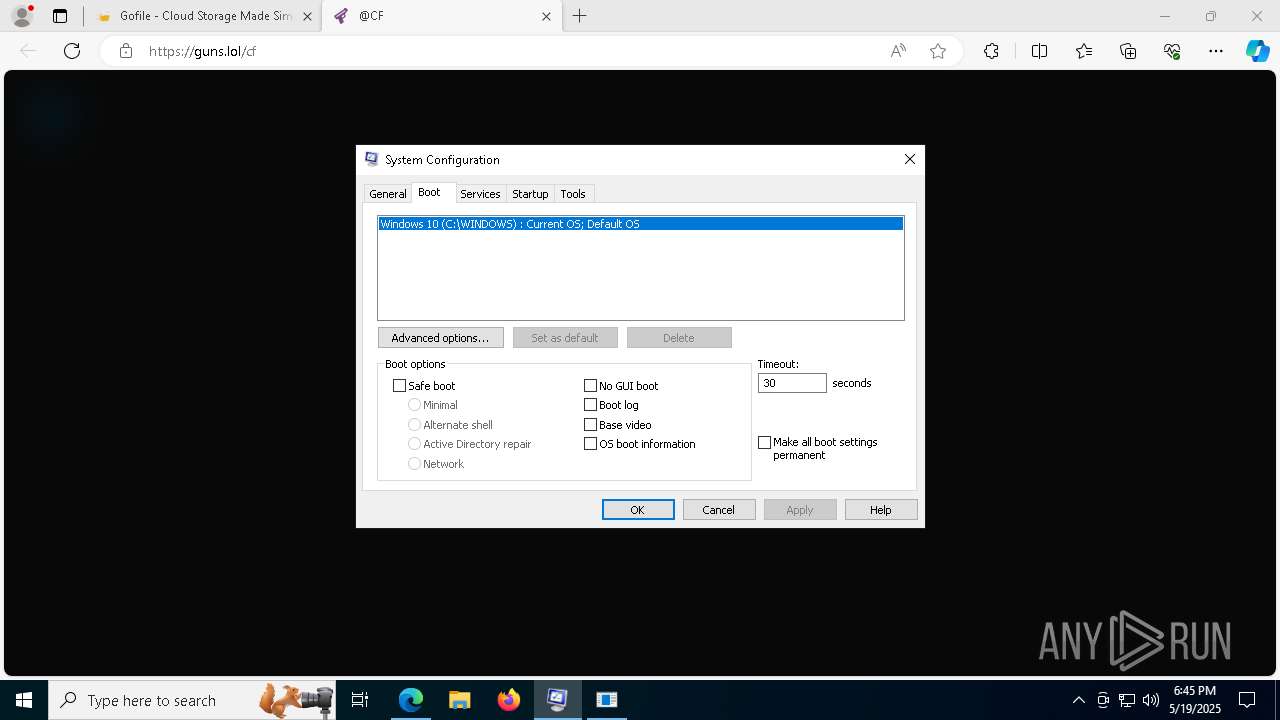Open the Services tab
The height and width of the screenshot is (720, 1280).
point(480,194)
